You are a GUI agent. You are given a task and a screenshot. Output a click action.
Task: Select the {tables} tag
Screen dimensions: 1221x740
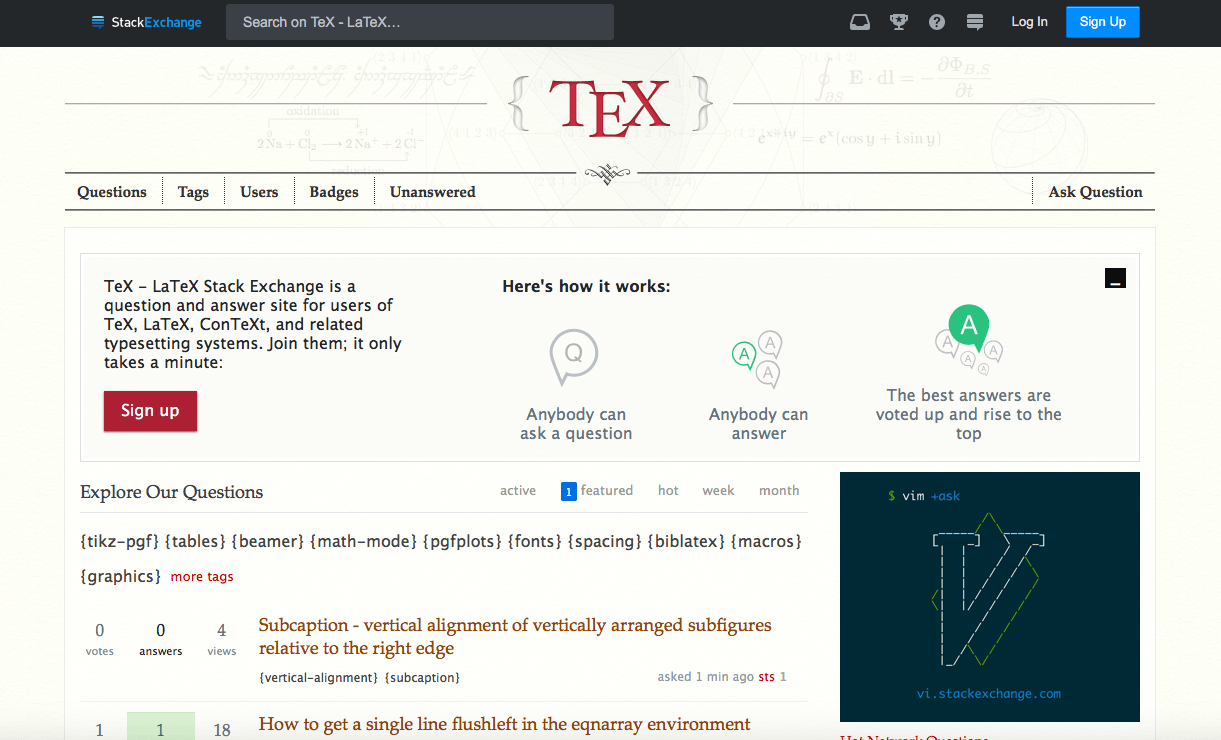(x=195, y=541)
